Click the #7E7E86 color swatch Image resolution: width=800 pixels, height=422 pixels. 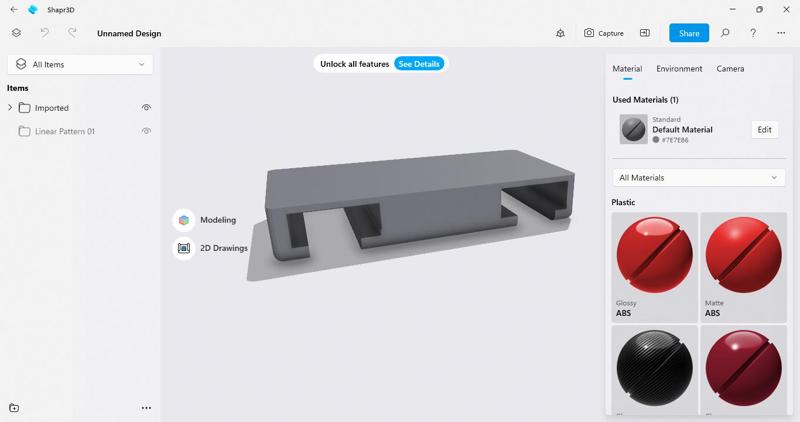656,140
